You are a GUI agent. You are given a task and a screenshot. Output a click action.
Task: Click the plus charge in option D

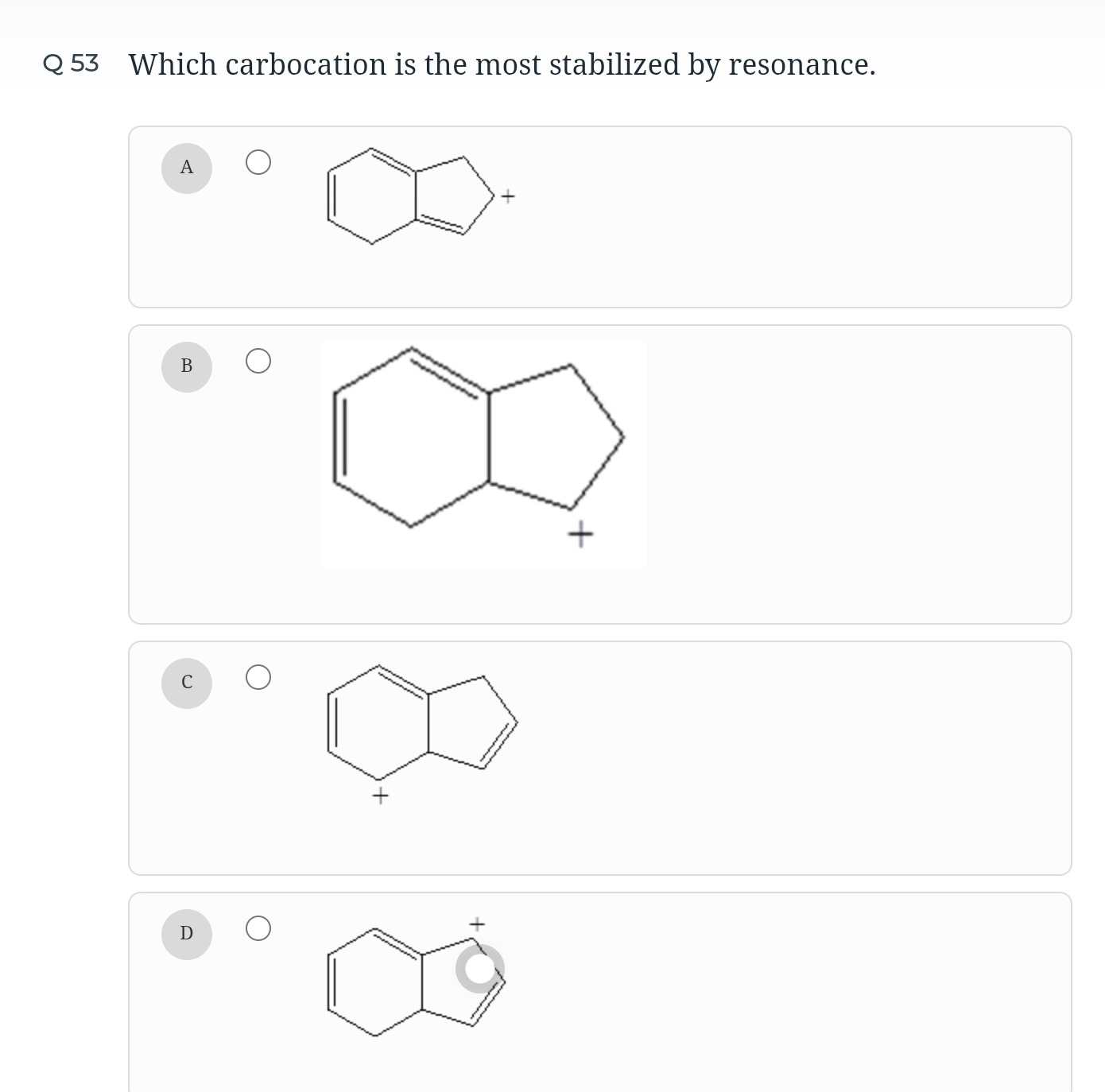coord(476,924)
